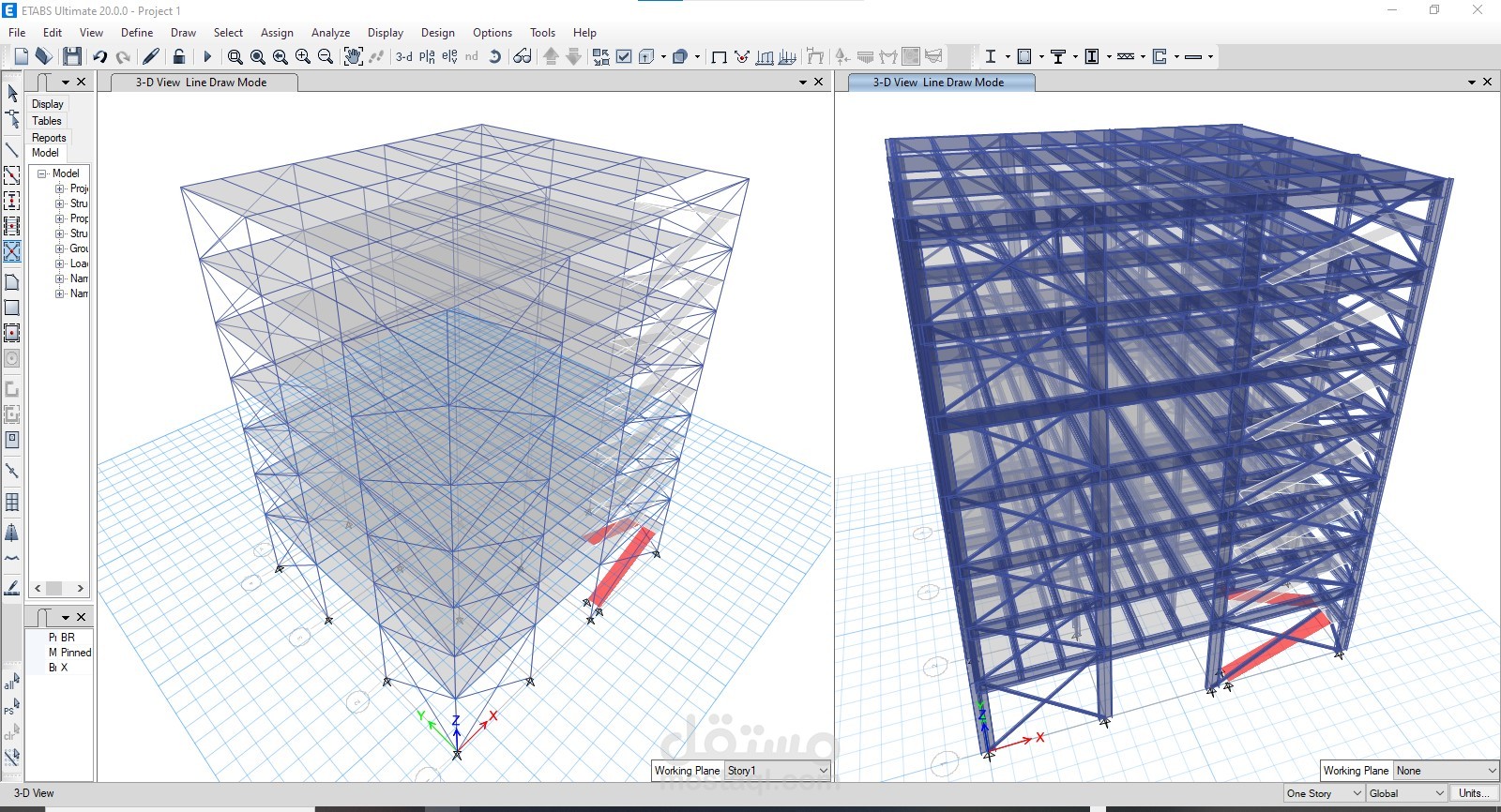The height and width of the screenshot is (812, 1501).
Task: Collapse the Model tree root node
Action: point(43,173)
